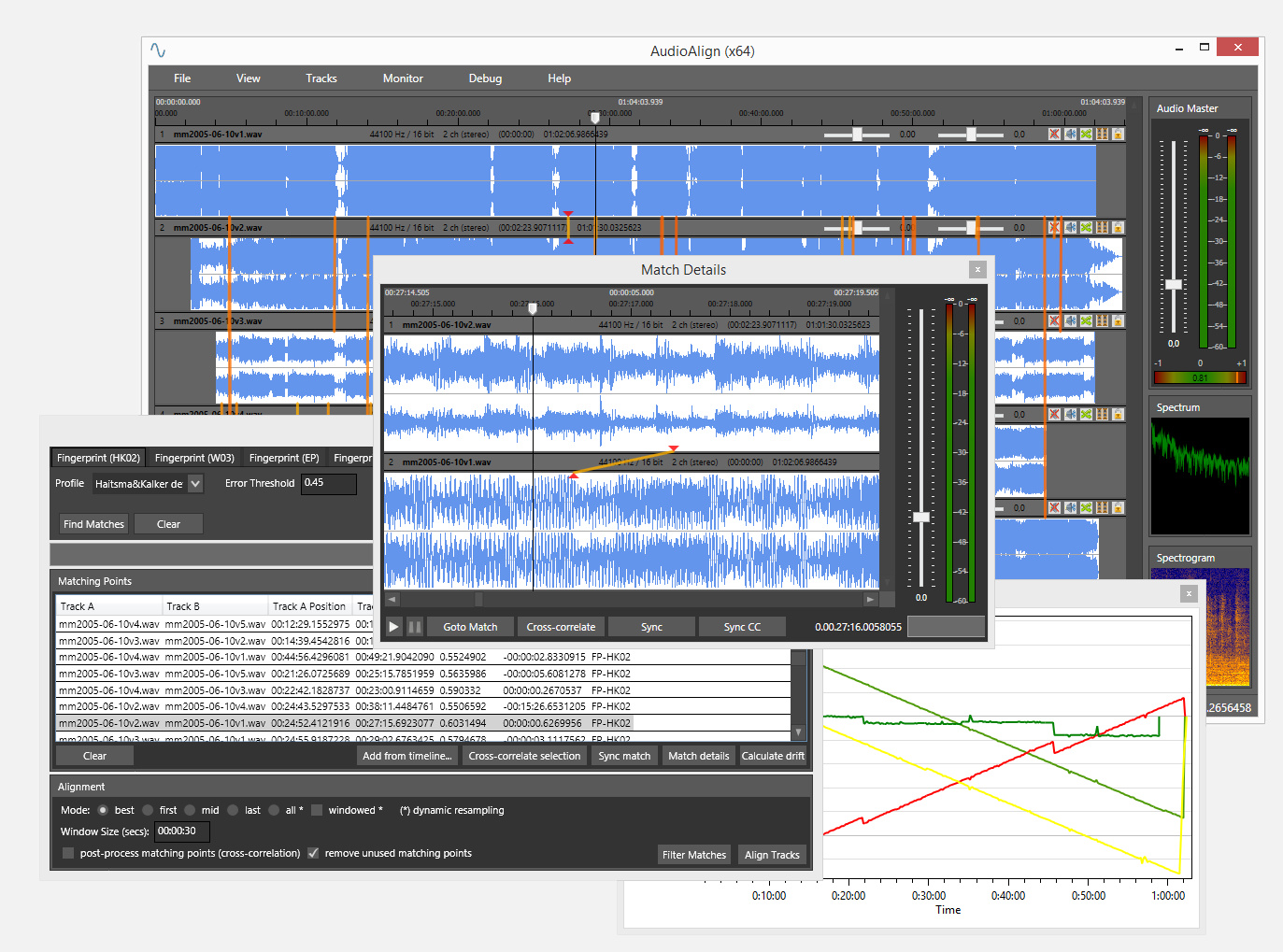Select the 'first' alignment mode radio button
Screen dimensions: 1283x952
148,810
